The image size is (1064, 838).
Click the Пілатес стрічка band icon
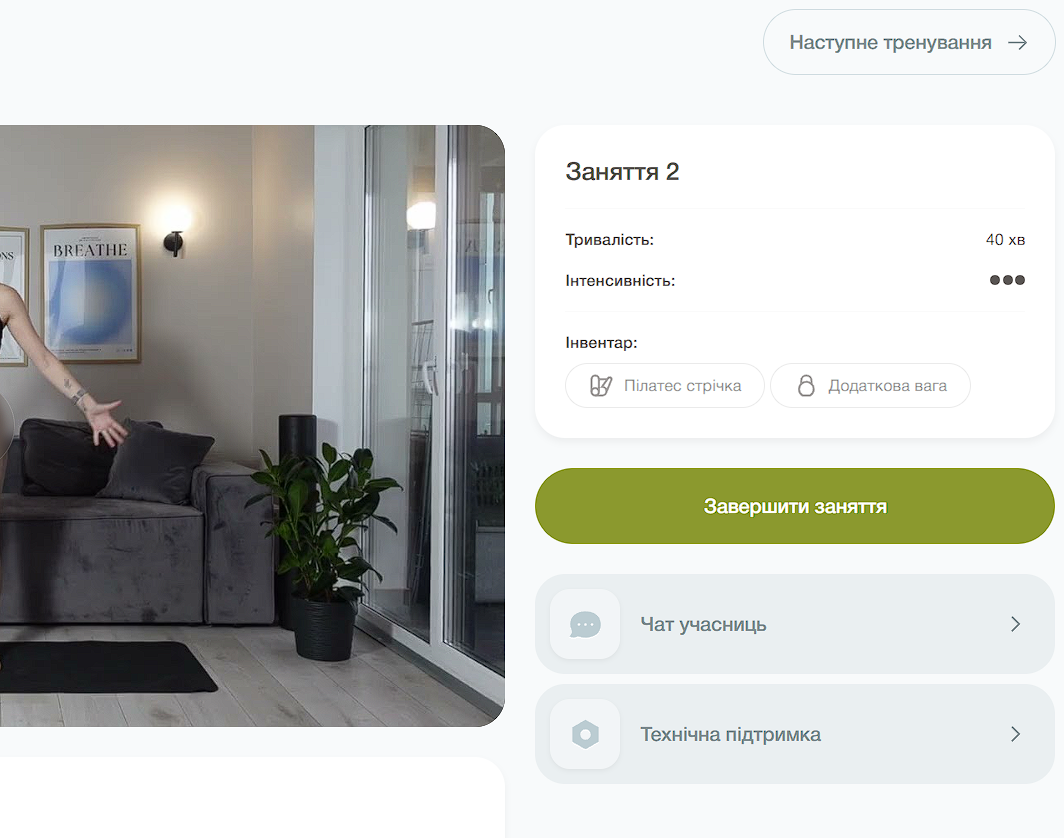601,385
